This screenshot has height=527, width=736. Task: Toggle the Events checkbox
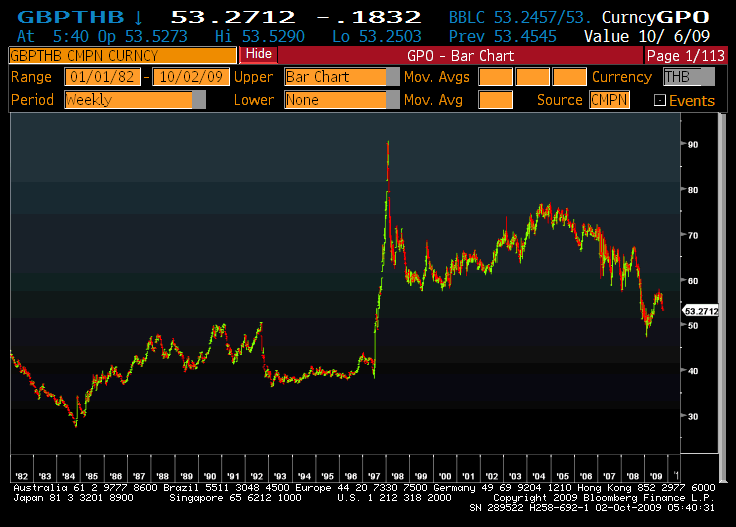click(659, 100)
